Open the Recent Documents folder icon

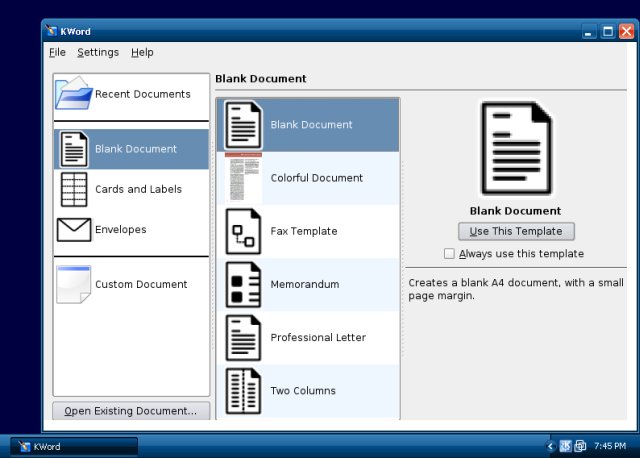tap(73, 93)
